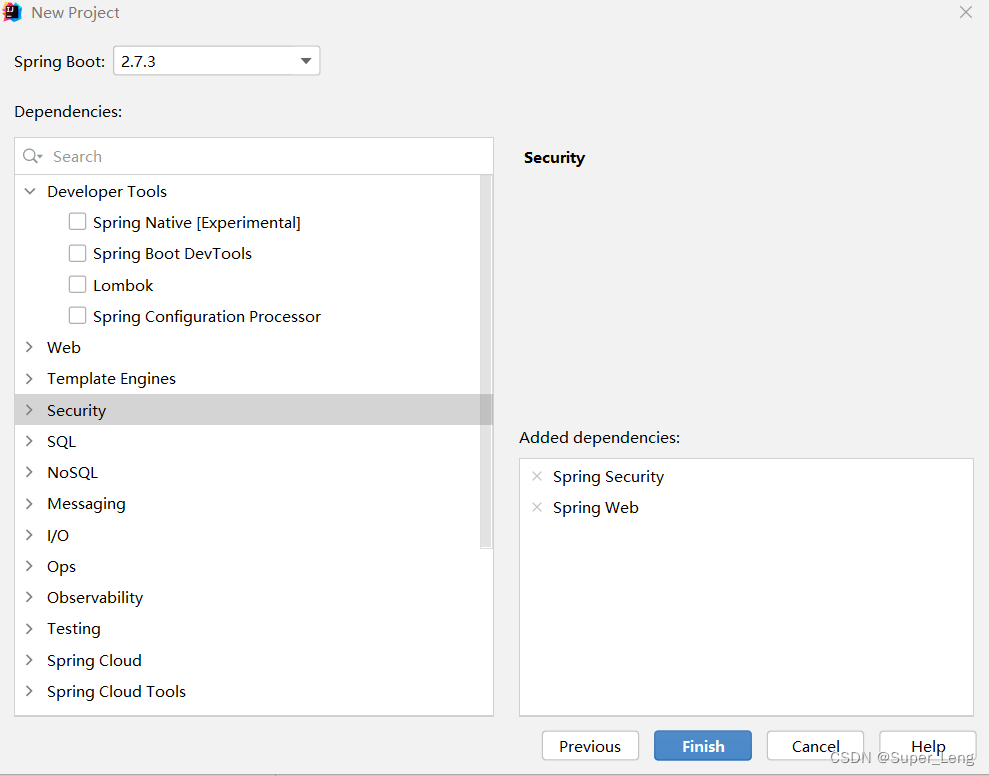Image resolution: width=989 pixels, height=776 pixels.
Task: Select the Observability row label
Action: [95, 597]
